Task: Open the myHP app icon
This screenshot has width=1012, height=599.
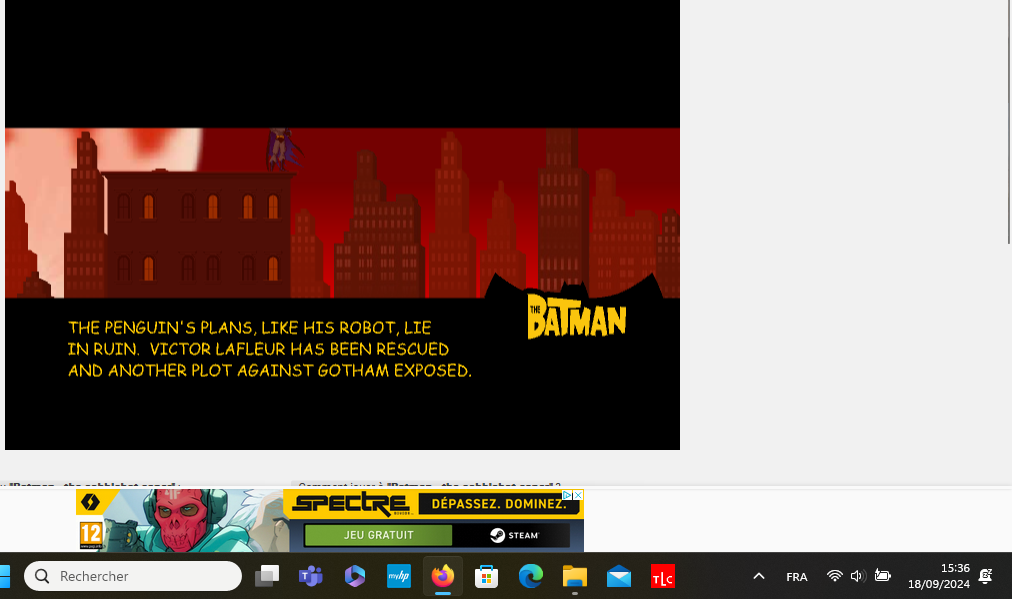Action: click(x=398, y=577)
